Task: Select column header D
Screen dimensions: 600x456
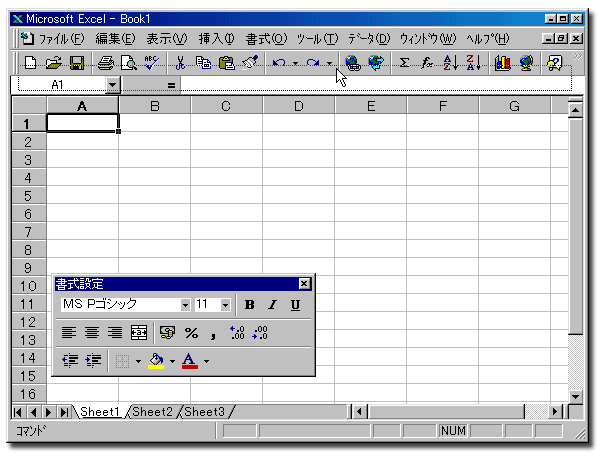Action: coord(298,106)
